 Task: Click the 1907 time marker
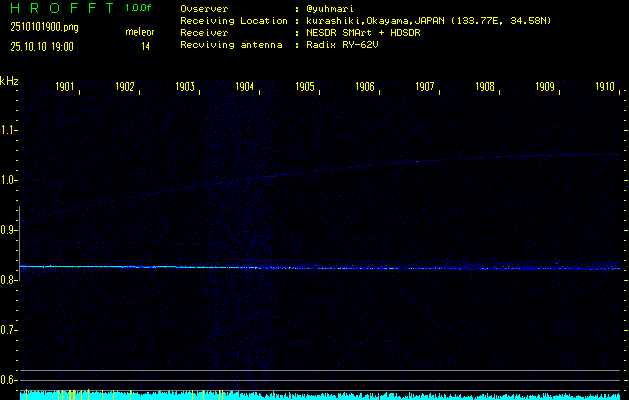425,87
